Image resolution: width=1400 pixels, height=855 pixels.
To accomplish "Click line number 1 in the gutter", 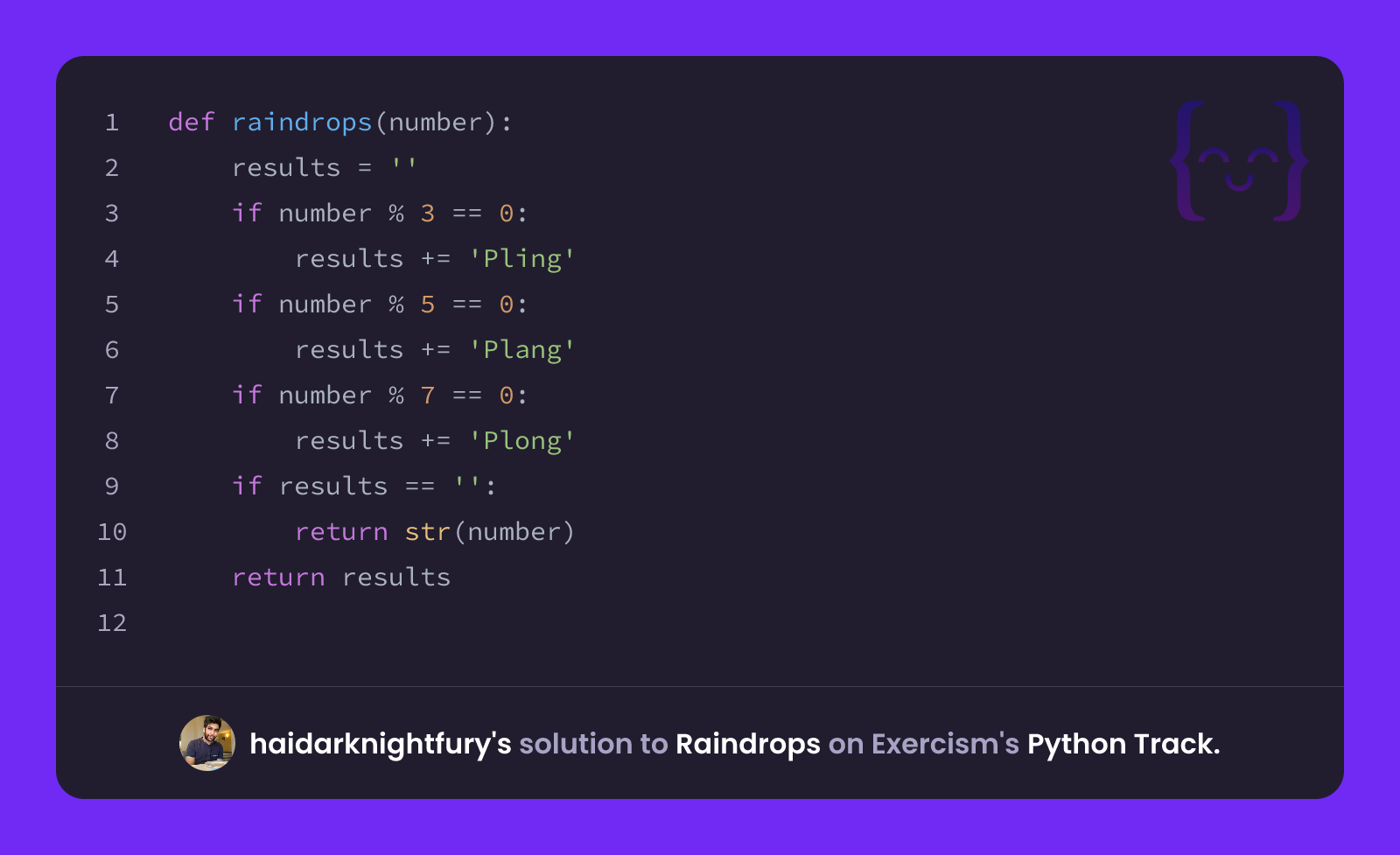I will (x=112, y=123).
